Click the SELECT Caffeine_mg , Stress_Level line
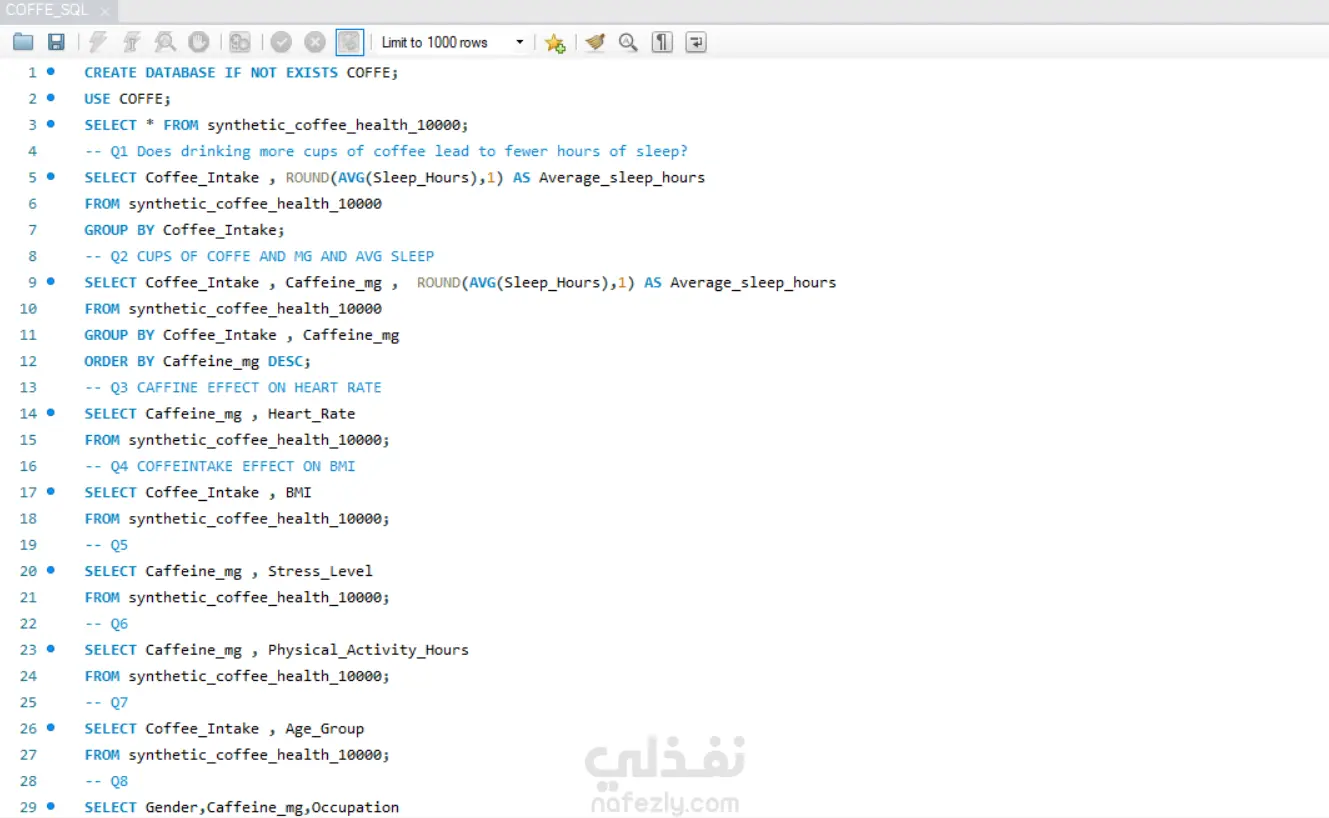The height and width of the screenshot is (818, 1329). (x=229, y=571)
